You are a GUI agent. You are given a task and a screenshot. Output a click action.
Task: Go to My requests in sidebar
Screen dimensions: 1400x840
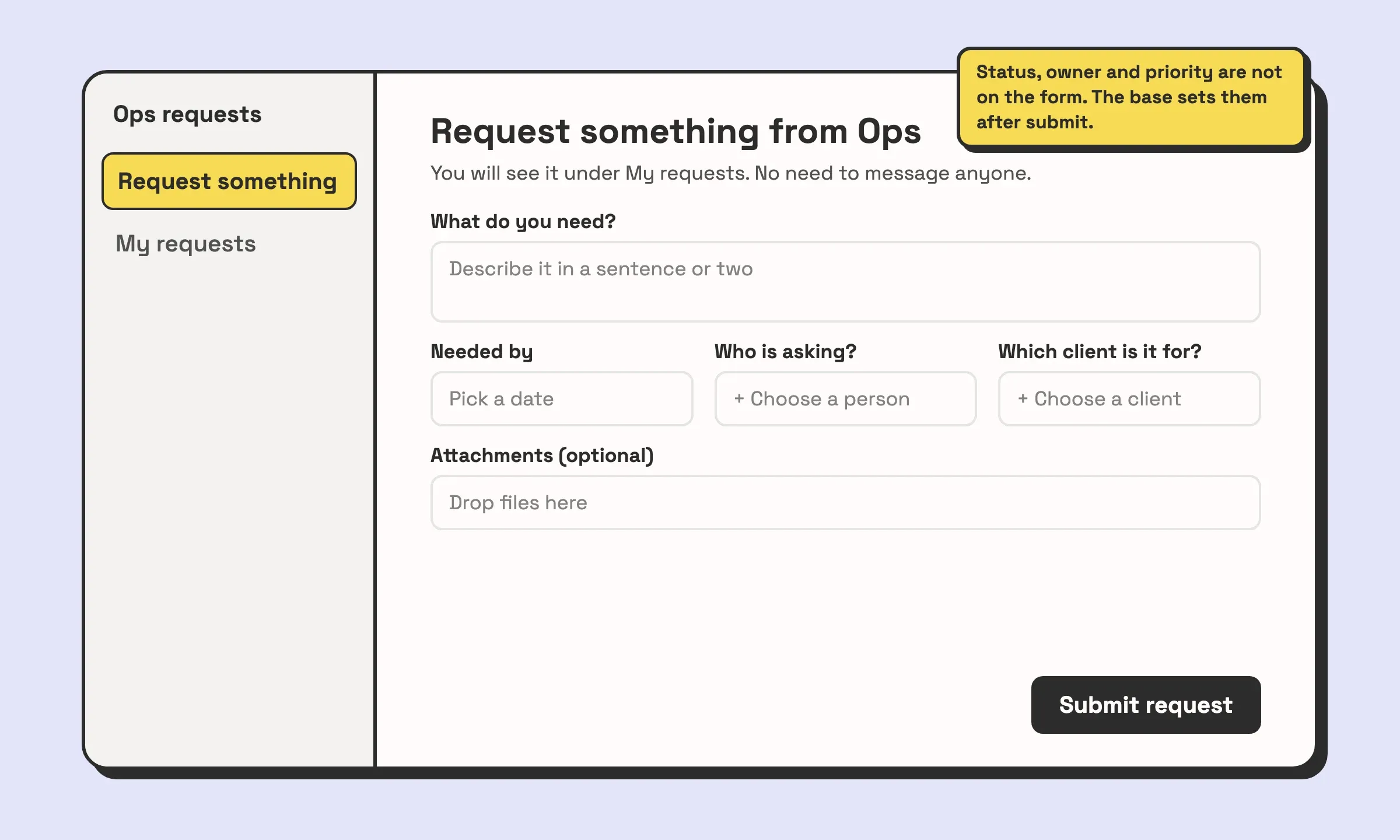tap(185, 244)
